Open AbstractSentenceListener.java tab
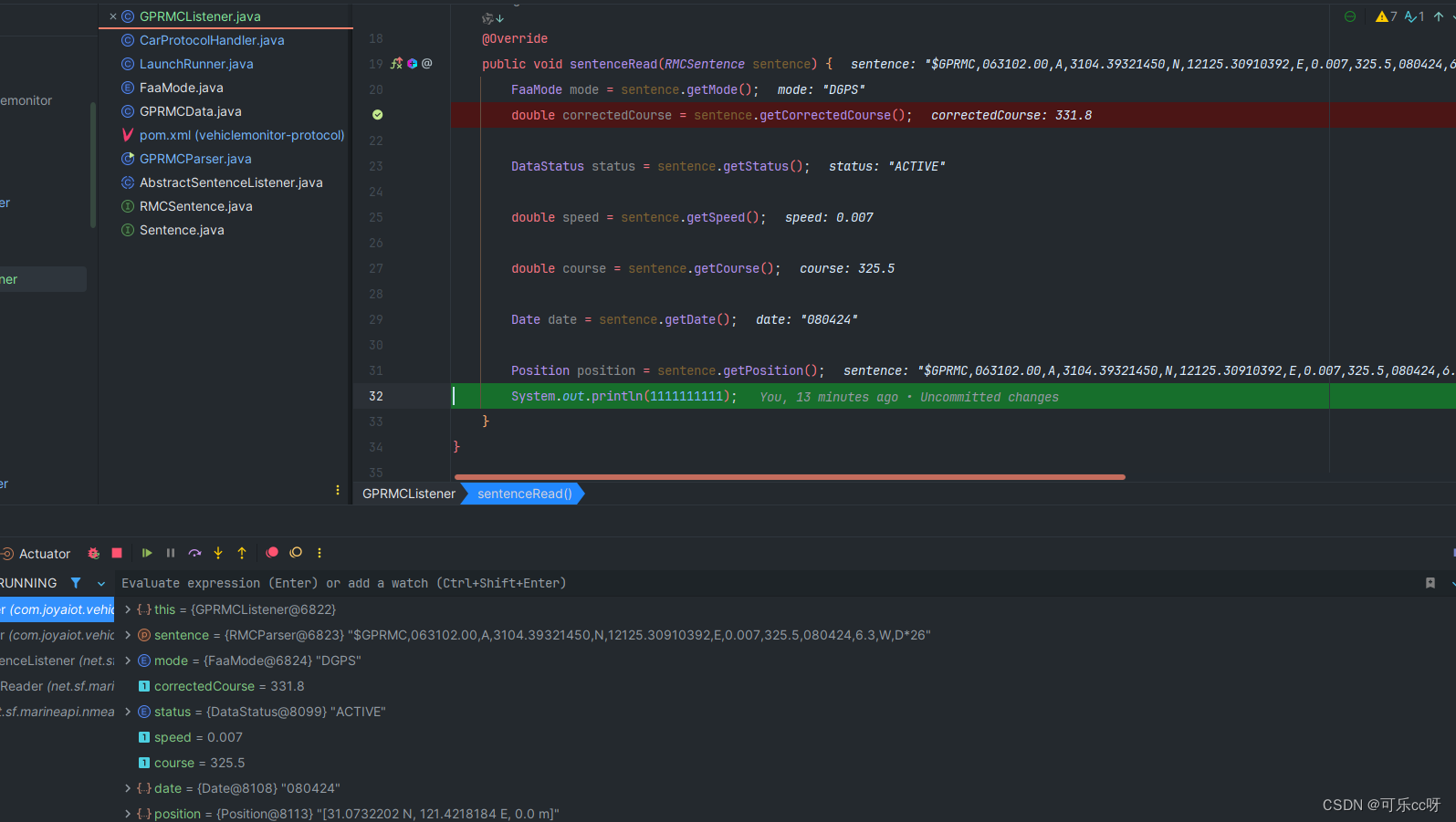 pyautogui.click(x=231, y=182)
